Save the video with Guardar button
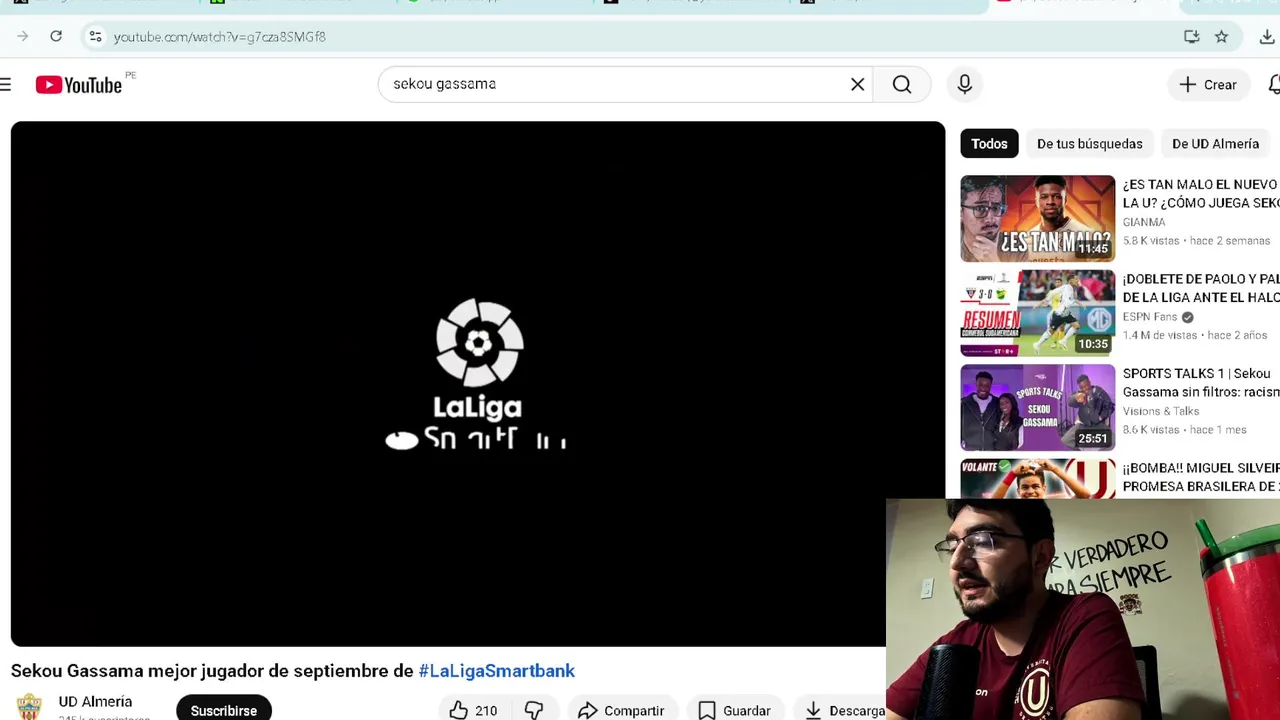Viewport: 1280px width, 720px height. coord(734,710)
